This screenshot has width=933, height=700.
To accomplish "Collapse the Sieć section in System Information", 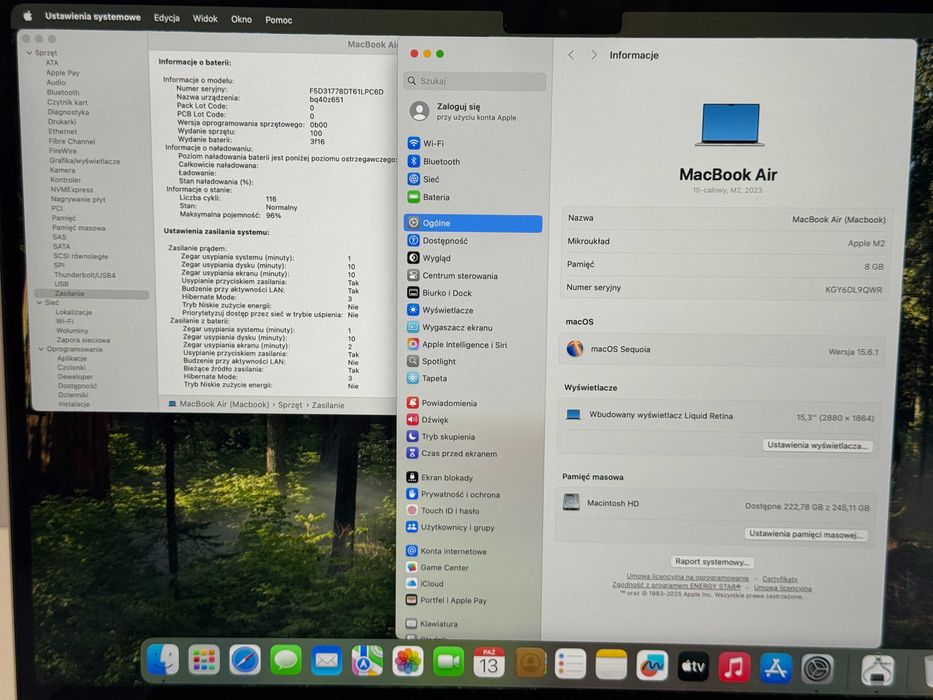I will click(39, 303).
